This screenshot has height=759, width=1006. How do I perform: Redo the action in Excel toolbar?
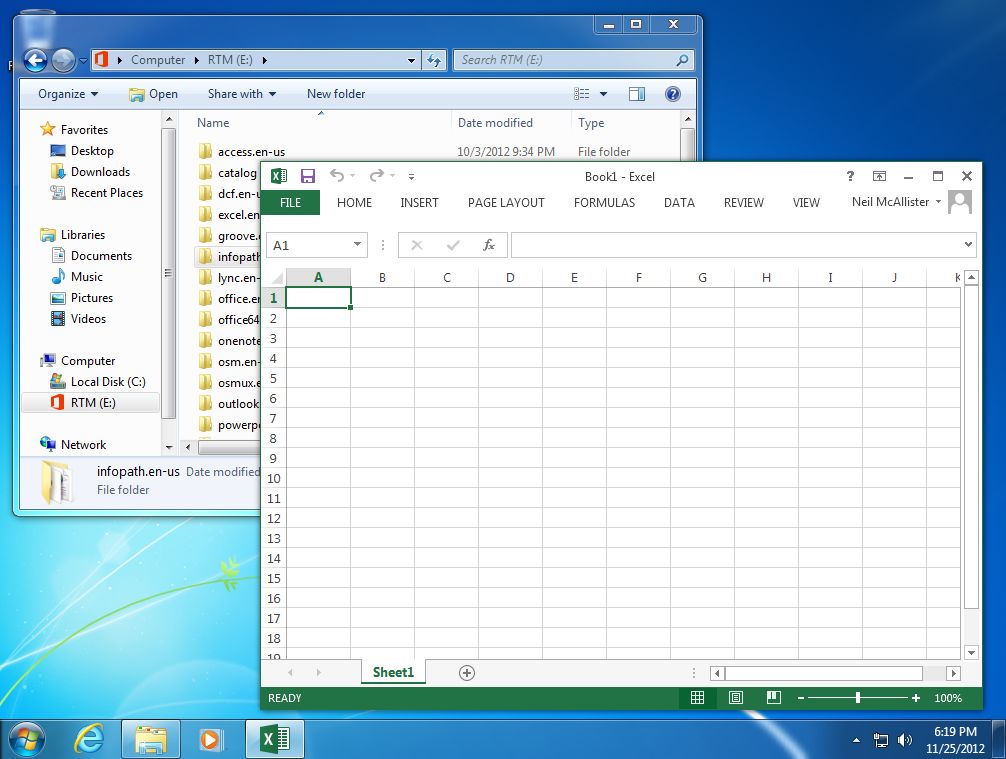377,175
